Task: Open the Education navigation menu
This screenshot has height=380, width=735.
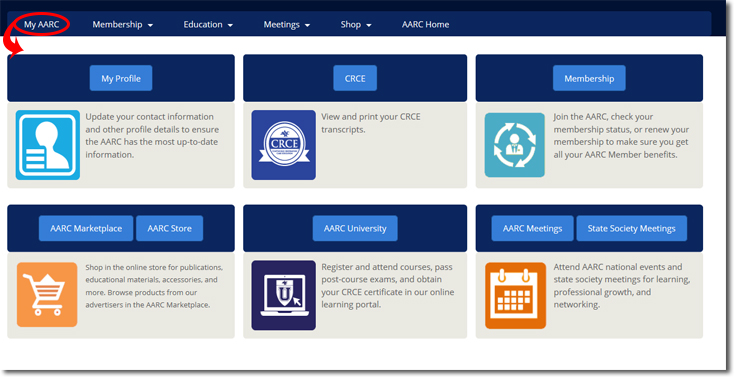Action: (208, 24)
